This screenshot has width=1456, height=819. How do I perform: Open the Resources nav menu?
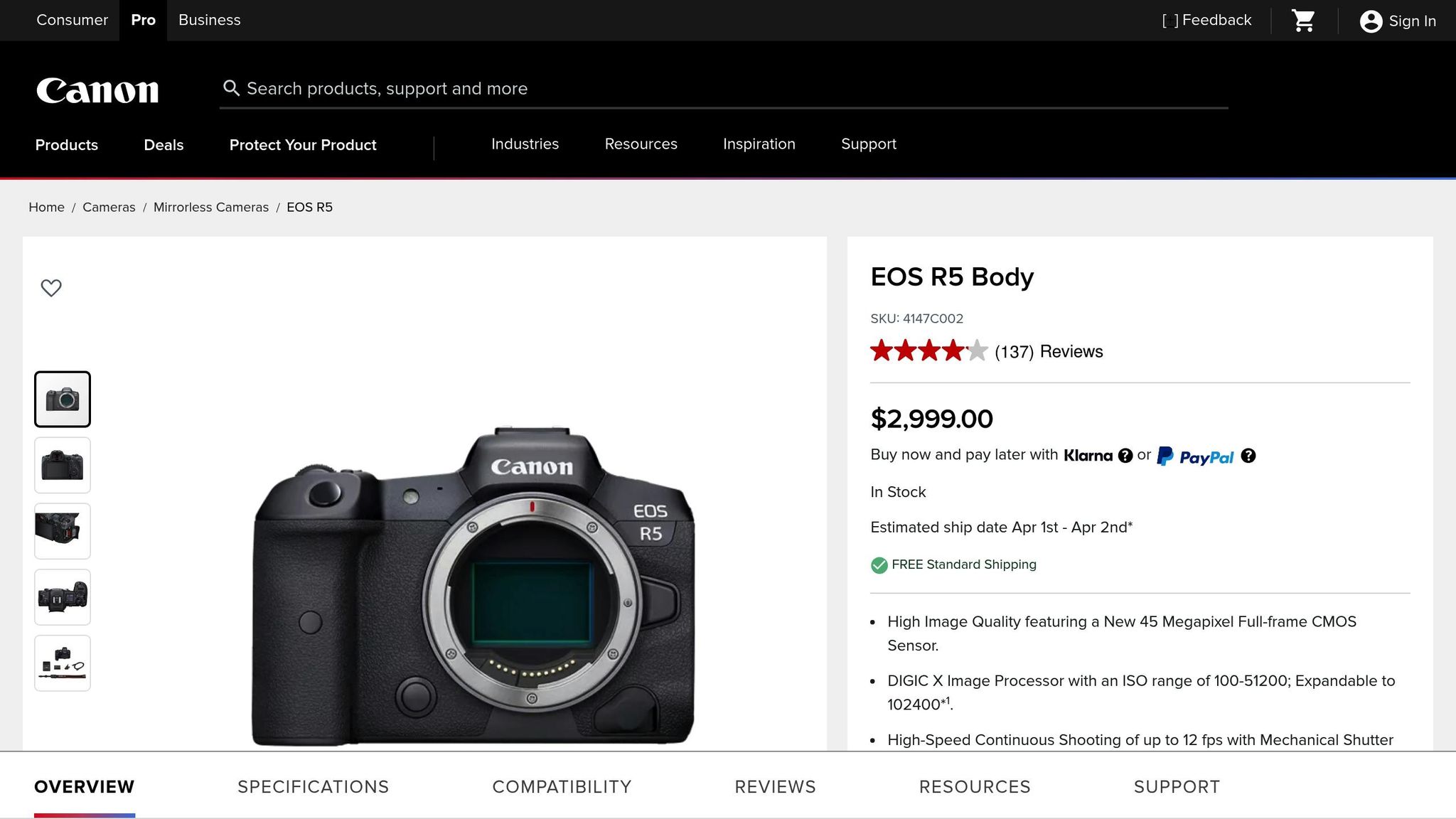tap(641, 144)
